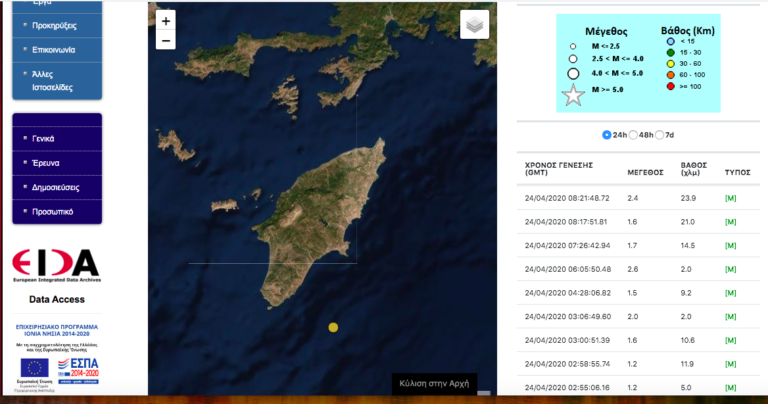Open the map layers switcher

[x=474, y=24]
